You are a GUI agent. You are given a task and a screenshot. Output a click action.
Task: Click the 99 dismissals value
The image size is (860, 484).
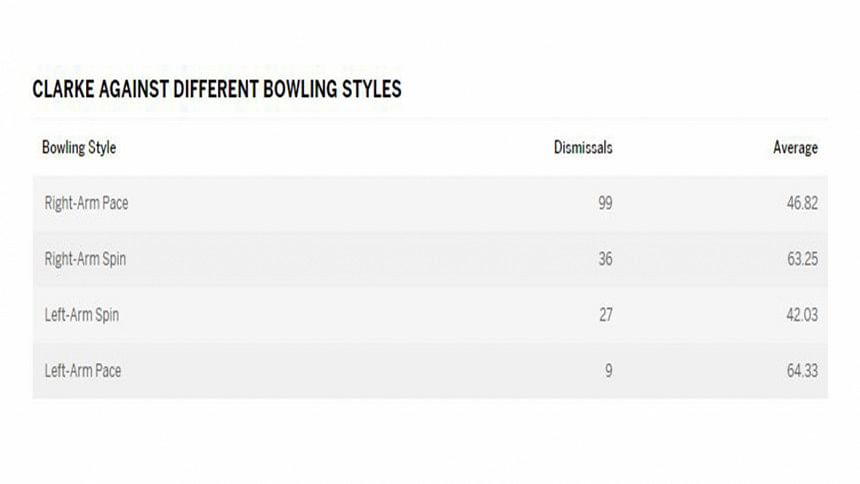604,203
